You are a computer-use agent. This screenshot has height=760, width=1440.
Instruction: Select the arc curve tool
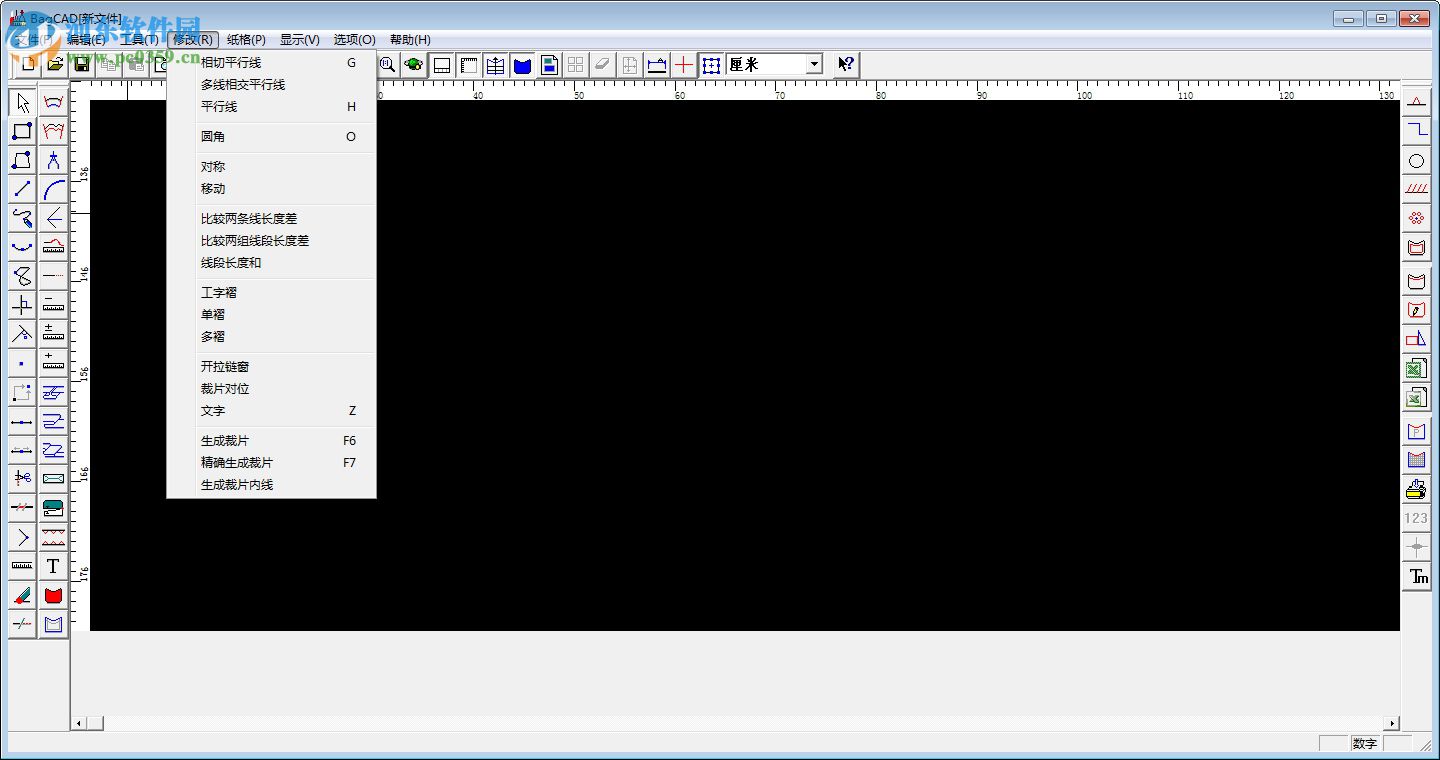(53, 189)
